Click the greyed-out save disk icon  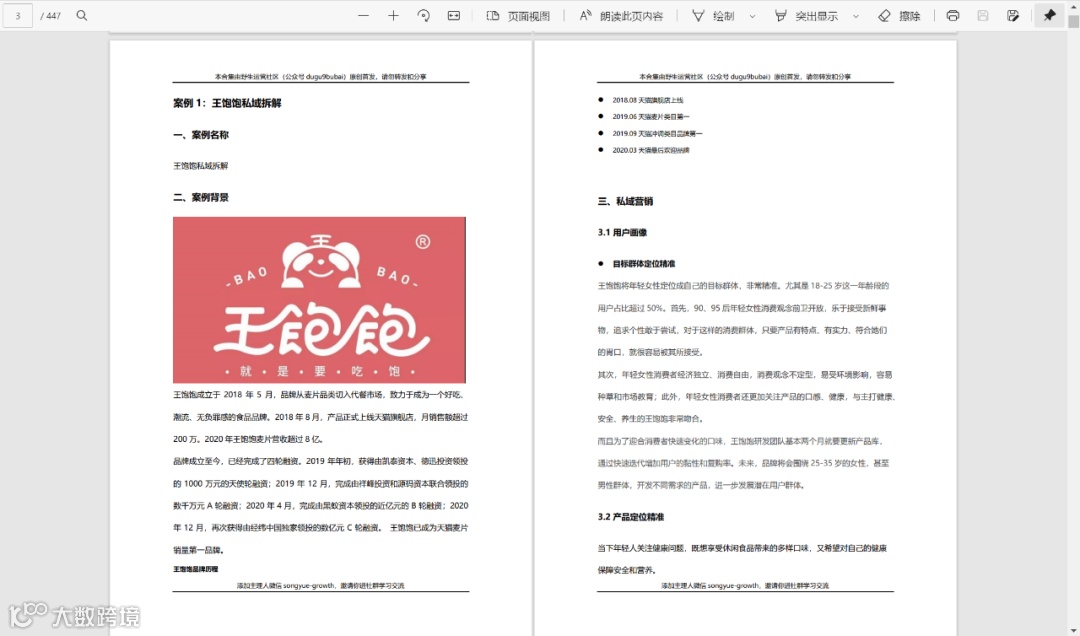click(983, 15)
